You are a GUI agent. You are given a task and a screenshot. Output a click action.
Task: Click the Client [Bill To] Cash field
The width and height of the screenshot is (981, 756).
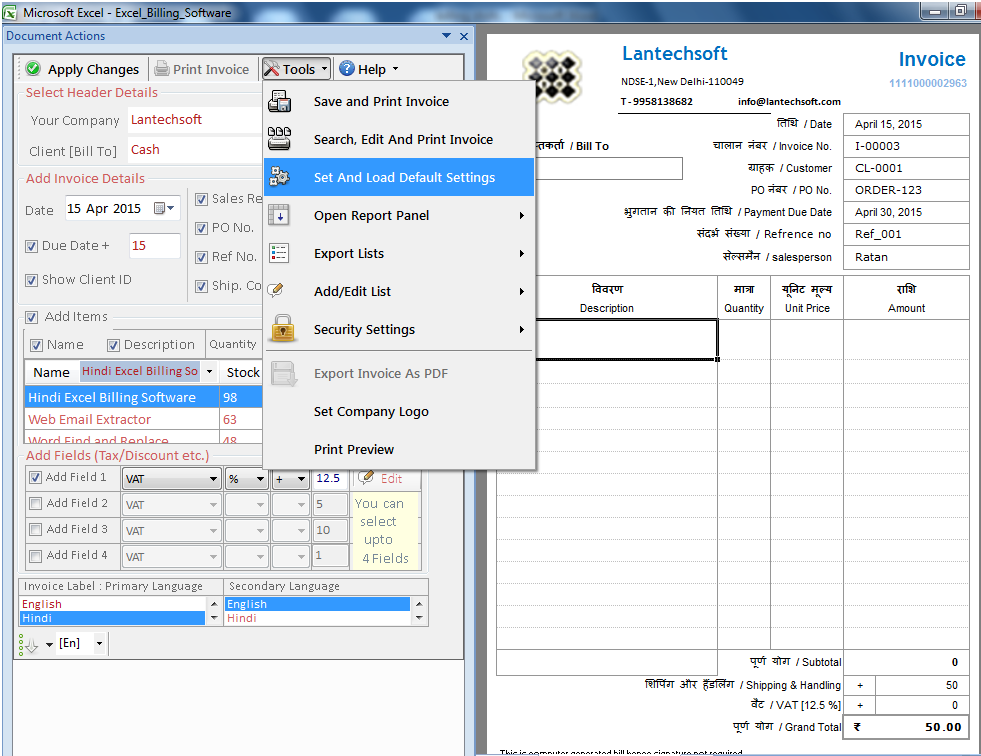[195, 150]
